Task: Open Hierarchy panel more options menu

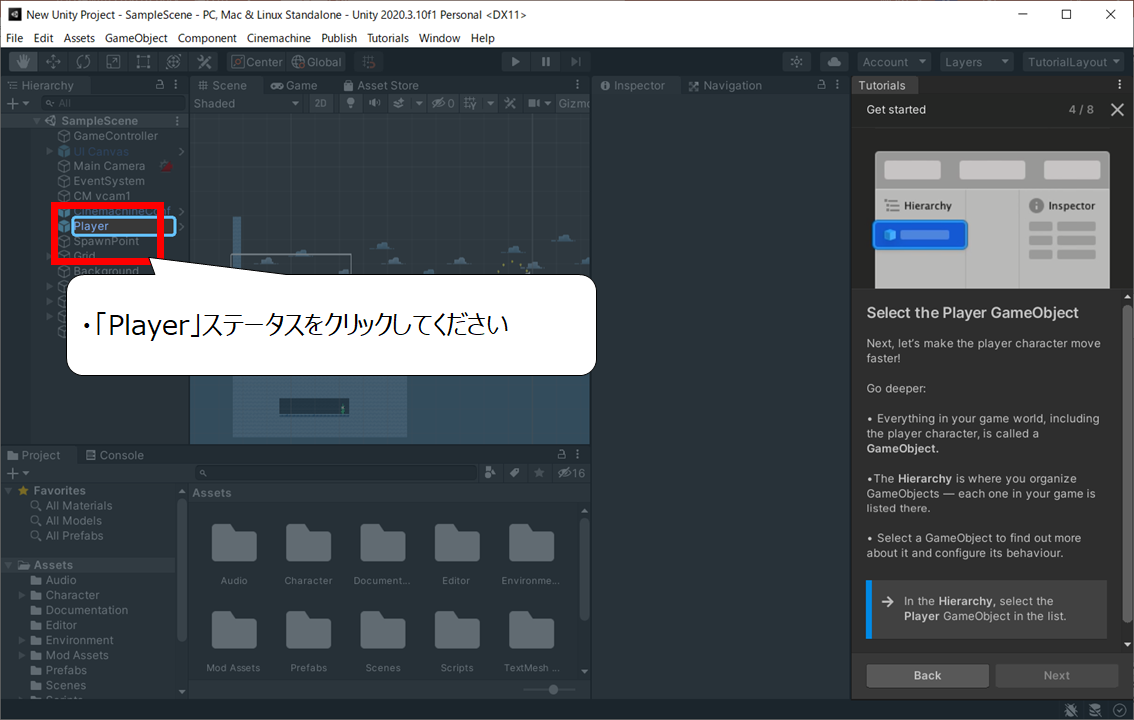Action: click(x=176, y=85)
